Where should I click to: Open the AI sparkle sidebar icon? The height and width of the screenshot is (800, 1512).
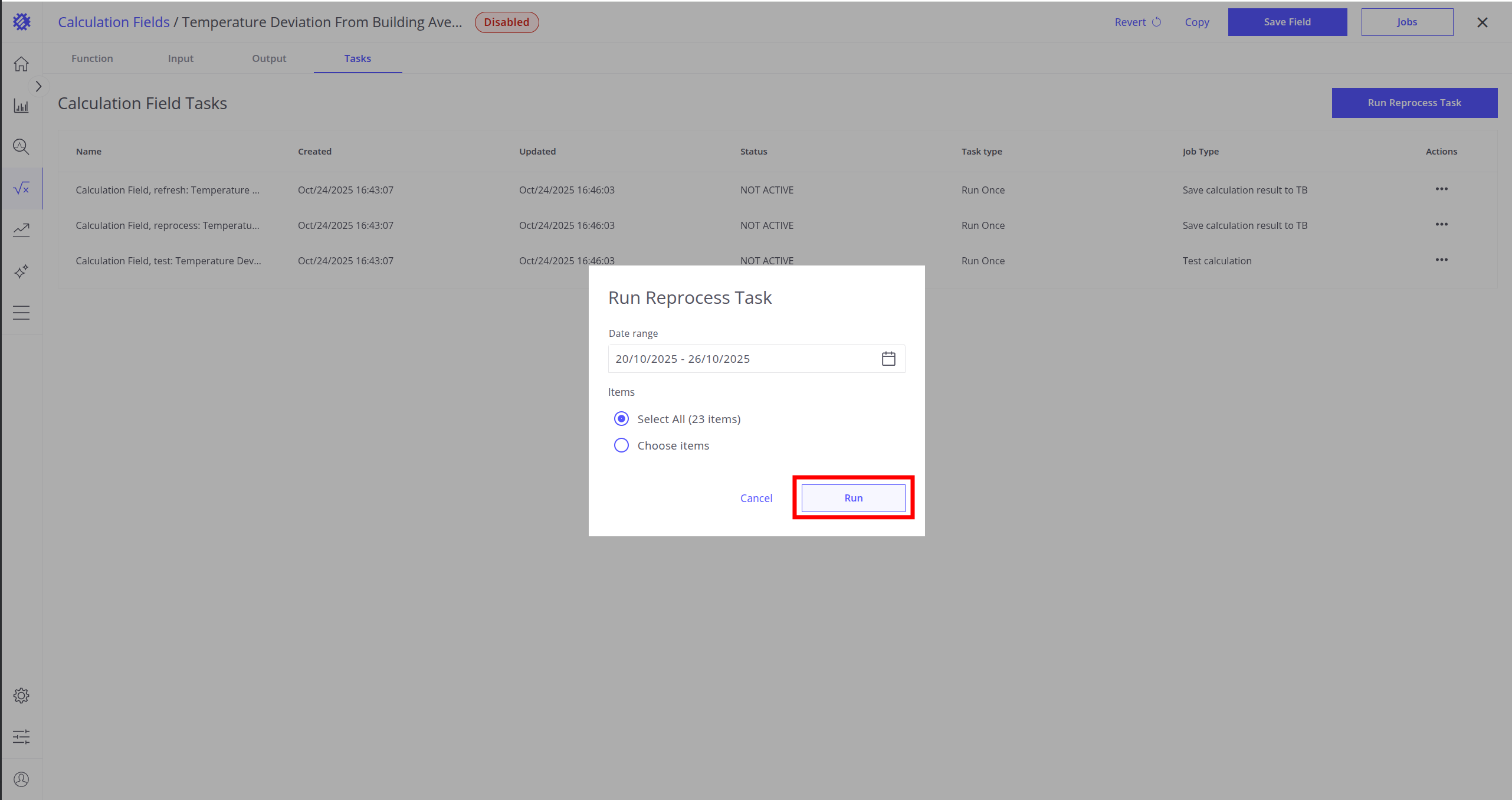coord(21,271)
